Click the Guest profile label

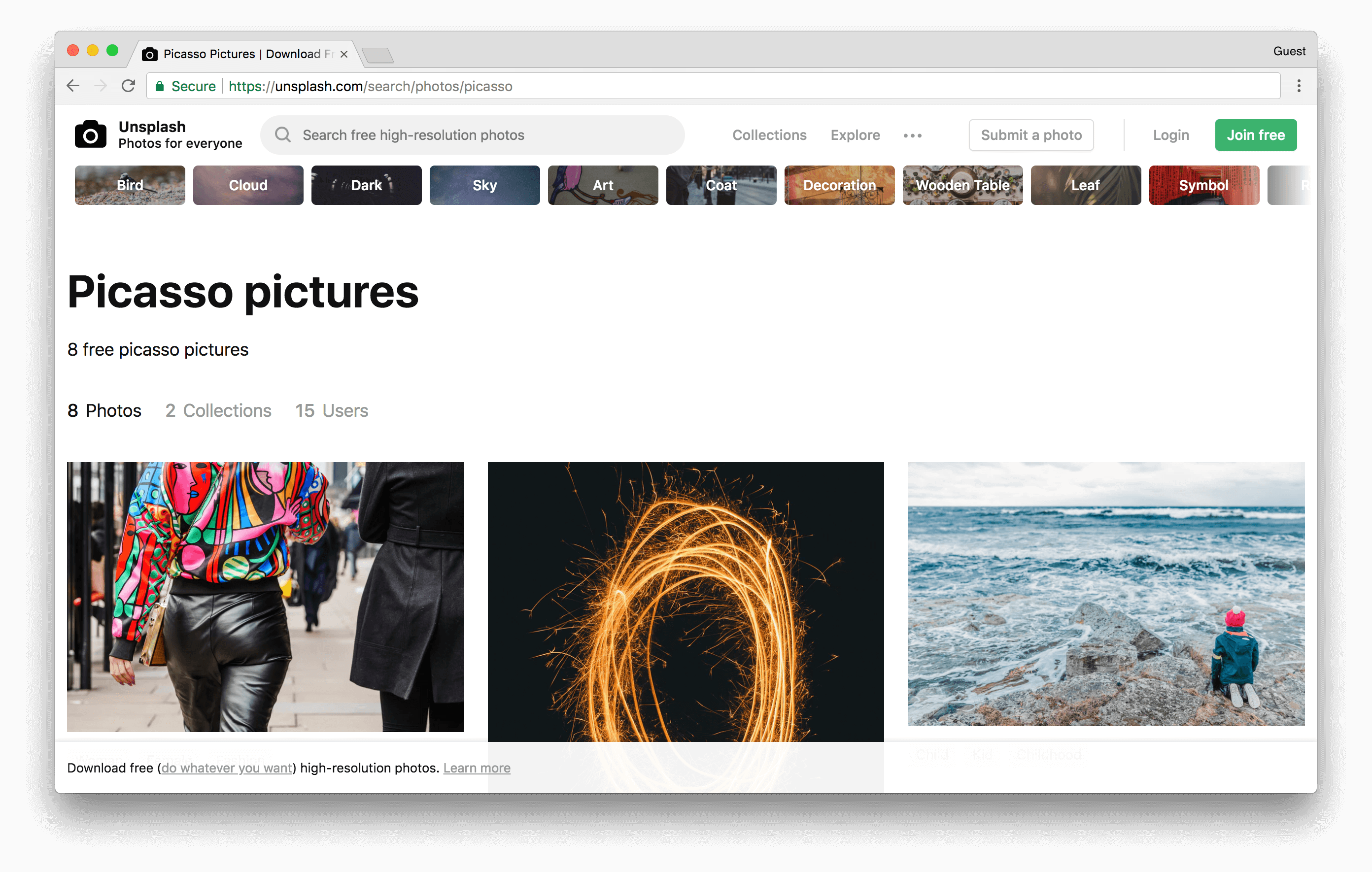(1289, 51)
